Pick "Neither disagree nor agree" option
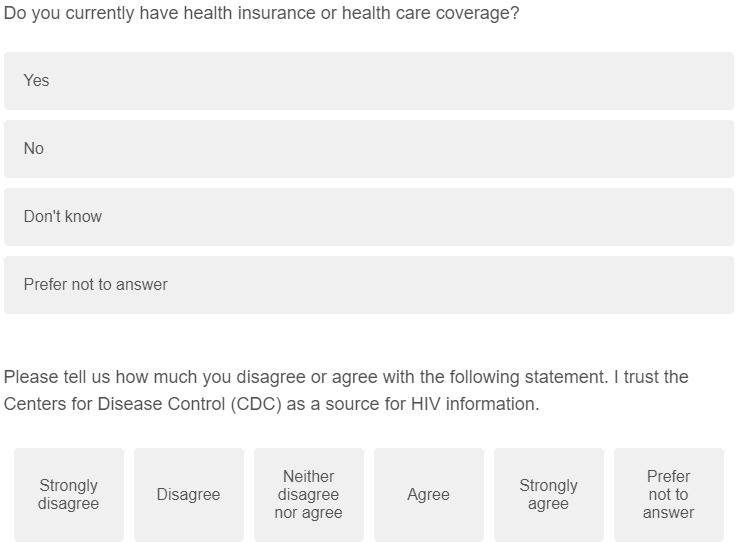This screenshot has height=550, width=745. [309, 495]
